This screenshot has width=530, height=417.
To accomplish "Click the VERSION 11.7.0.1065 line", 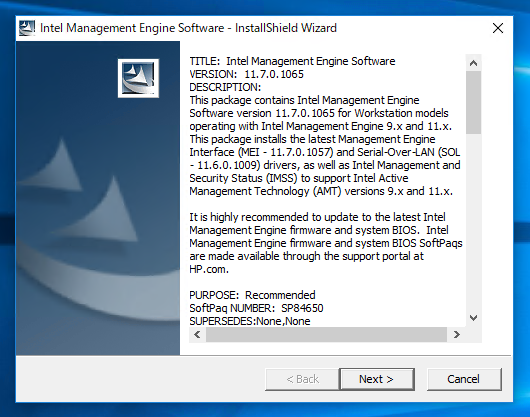I will coord(246,74).
